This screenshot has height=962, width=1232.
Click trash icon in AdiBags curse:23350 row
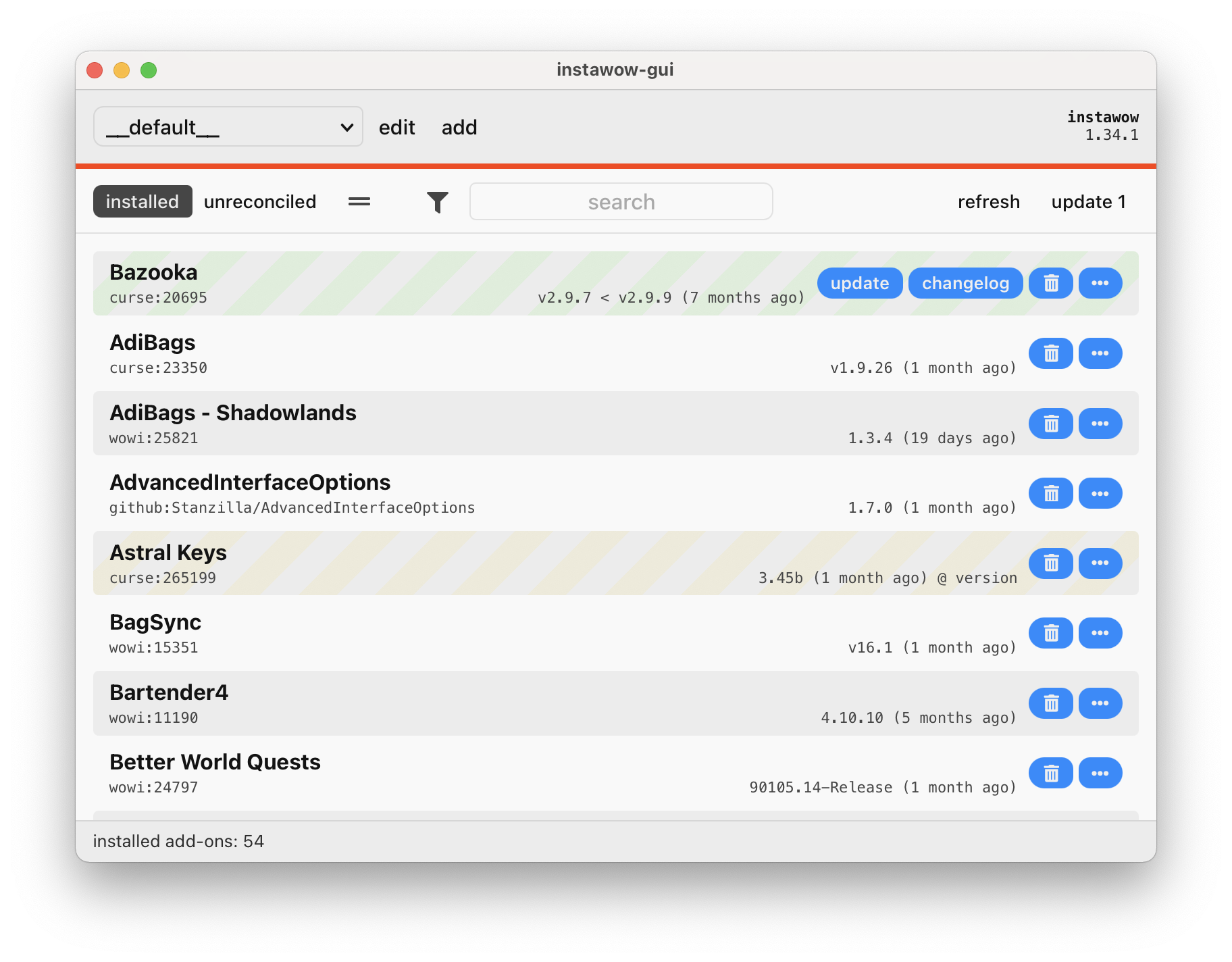coord(1050,353)
